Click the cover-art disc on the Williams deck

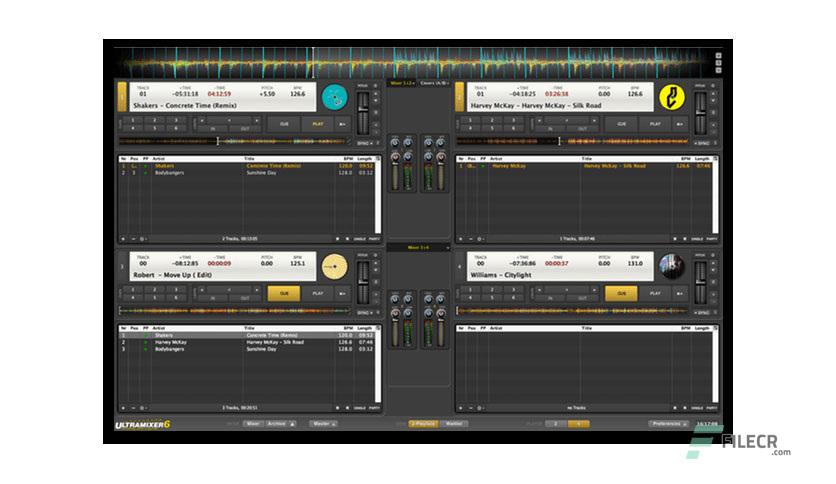point(672,267)
